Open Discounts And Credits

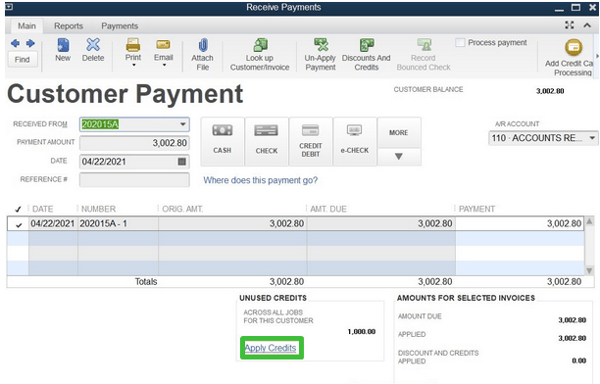click(x=366, y=54)
